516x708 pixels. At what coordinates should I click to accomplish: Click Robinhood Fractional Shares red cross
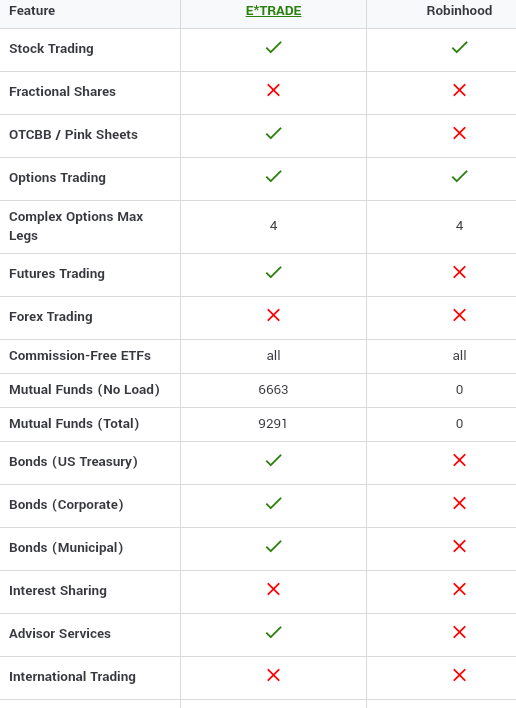pyautogui.click(x=459, y=90)
